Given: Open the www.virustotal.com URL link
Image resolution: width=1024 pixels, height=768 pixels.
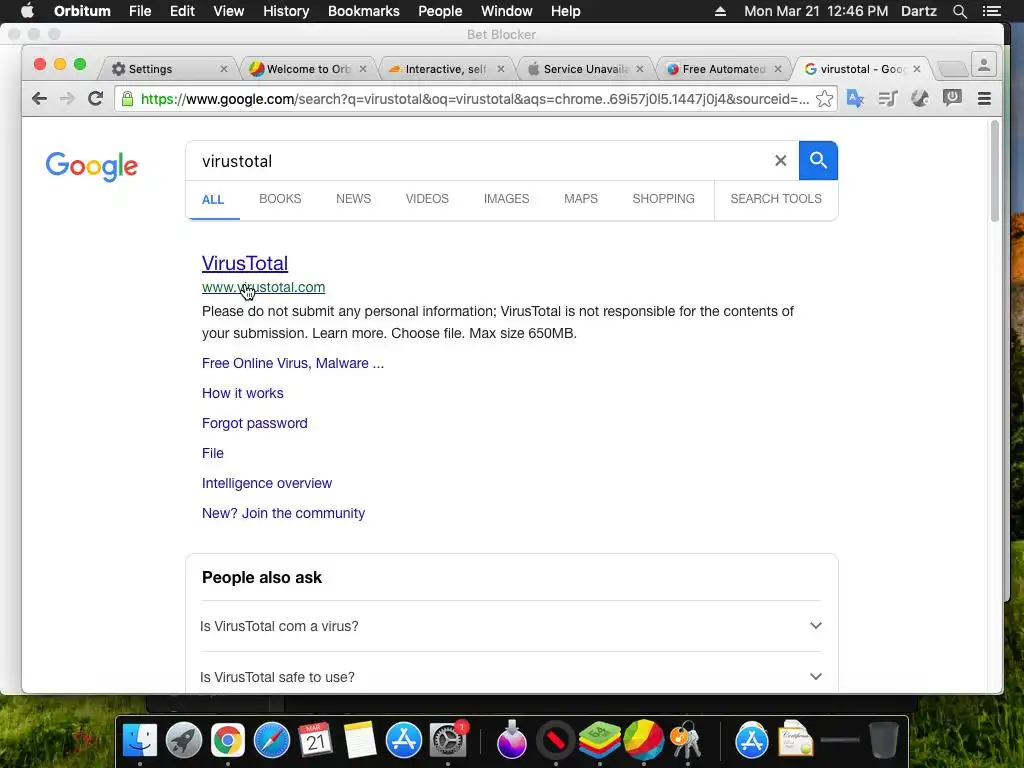Looking at the screenshot, I should pyautogui.click(x=263, y=287).
